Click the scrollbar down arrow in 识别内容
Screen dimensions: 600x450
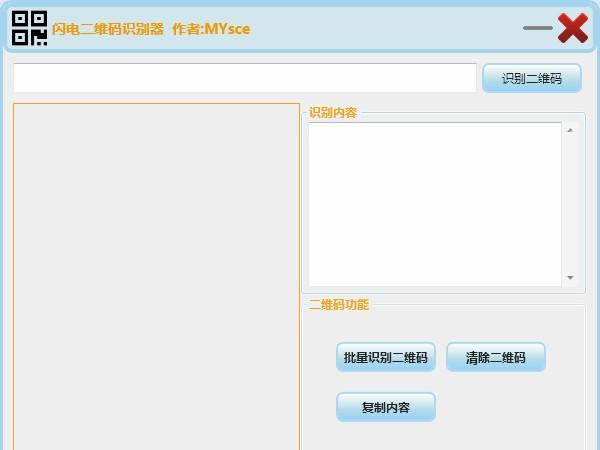[x=570, y=277]
